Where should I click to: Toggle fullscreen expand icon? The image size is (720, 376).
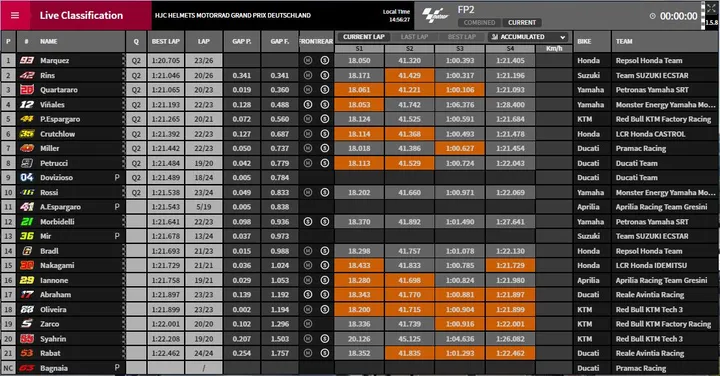[711, 7]
